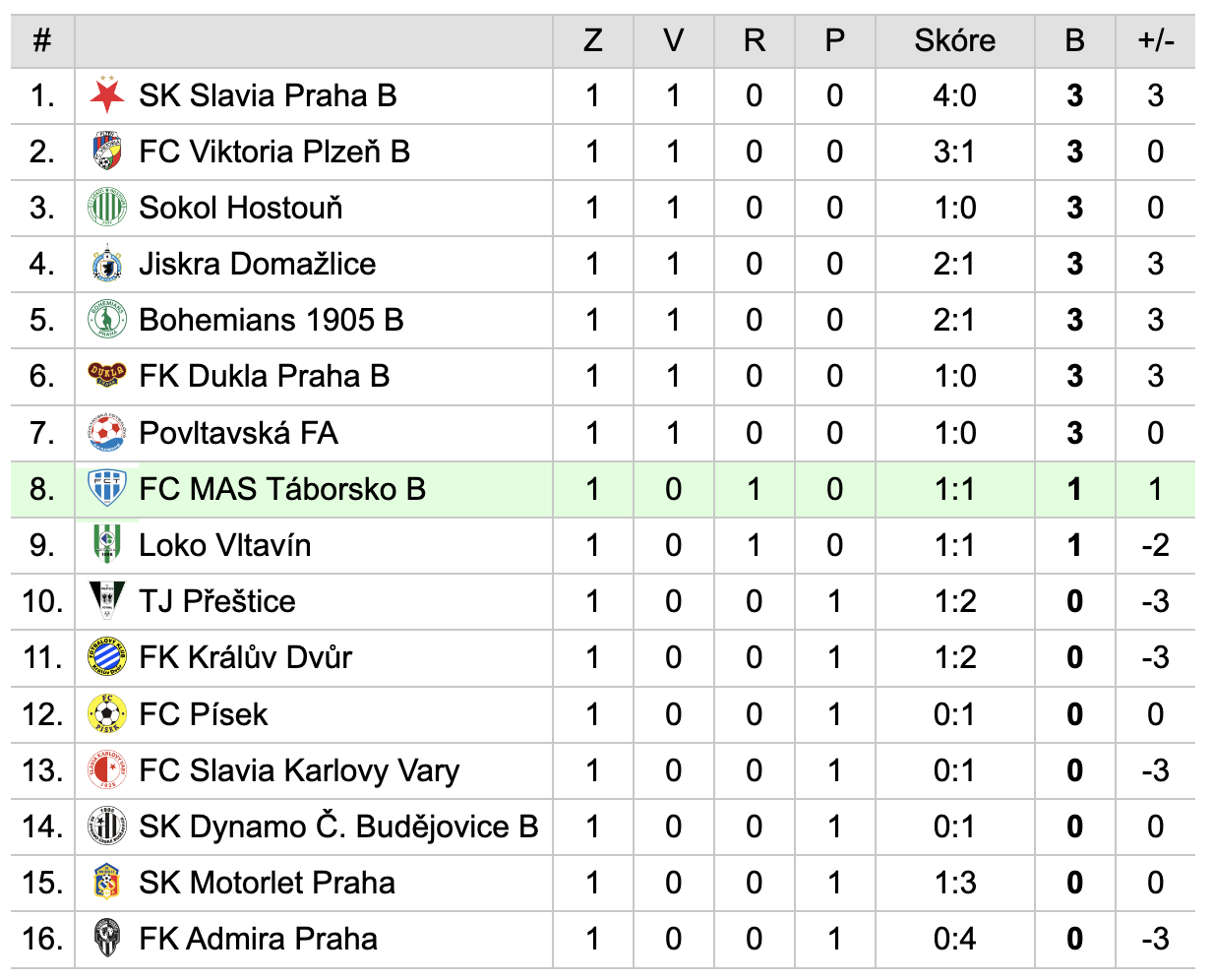Open the FK Králův Dvůr team link

pos(246,657)
